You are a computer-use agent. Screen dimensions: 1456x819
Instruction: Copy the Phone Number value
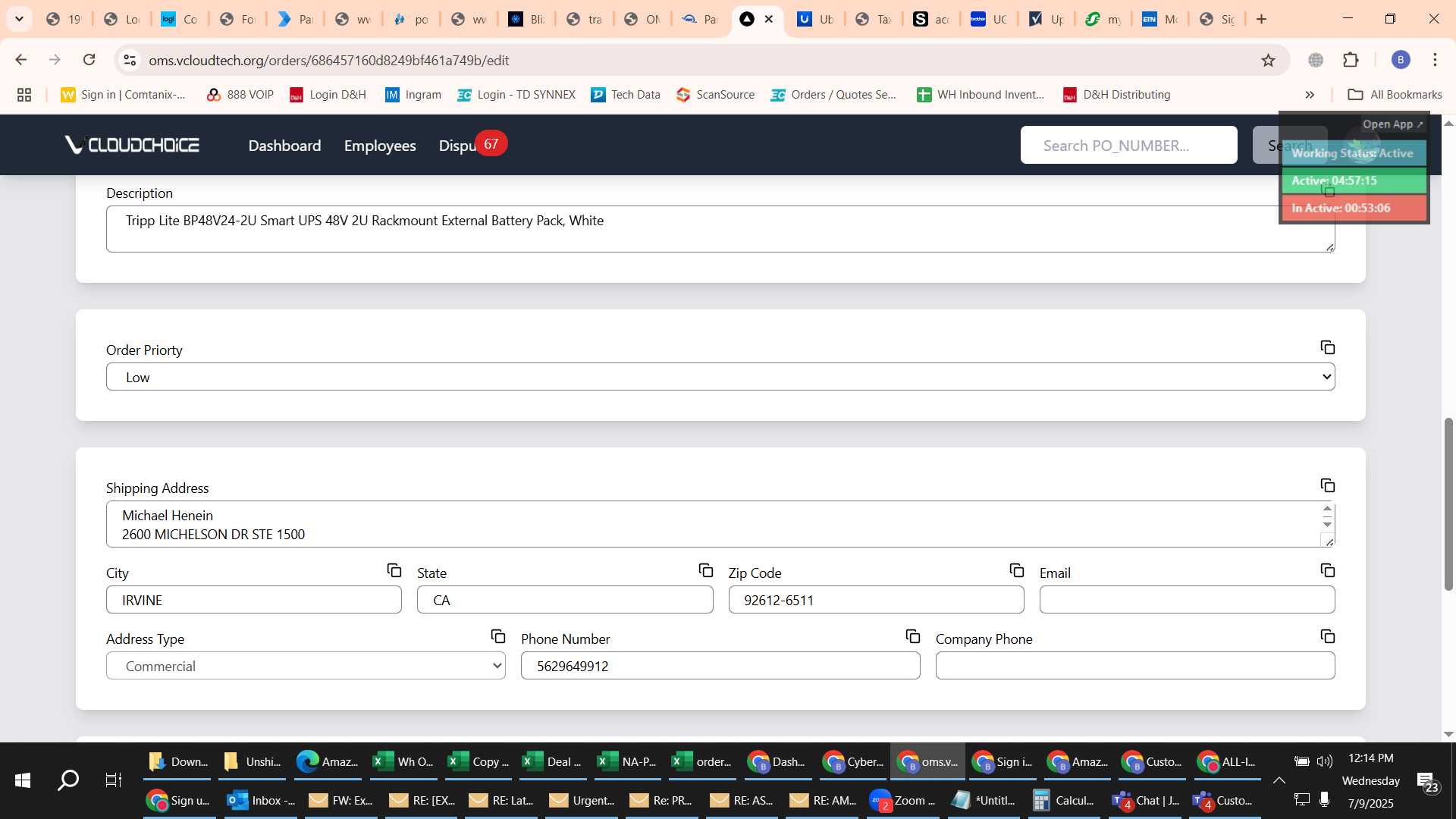[x=912, y=636]
